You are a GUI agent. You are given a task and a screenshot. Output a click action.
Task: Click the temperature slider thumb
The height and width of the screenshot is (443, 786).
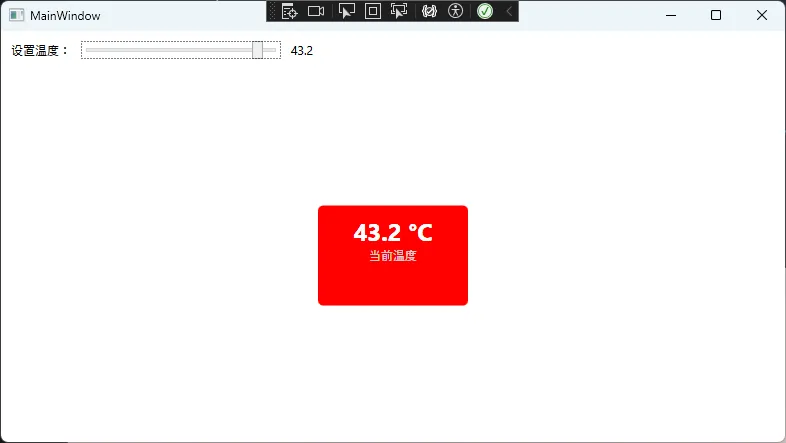click(x=258, y=50)
